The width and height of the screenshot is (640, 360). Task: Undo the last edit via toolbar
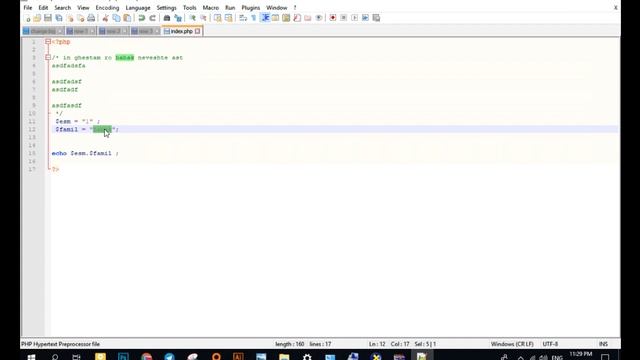pos(142,18)
